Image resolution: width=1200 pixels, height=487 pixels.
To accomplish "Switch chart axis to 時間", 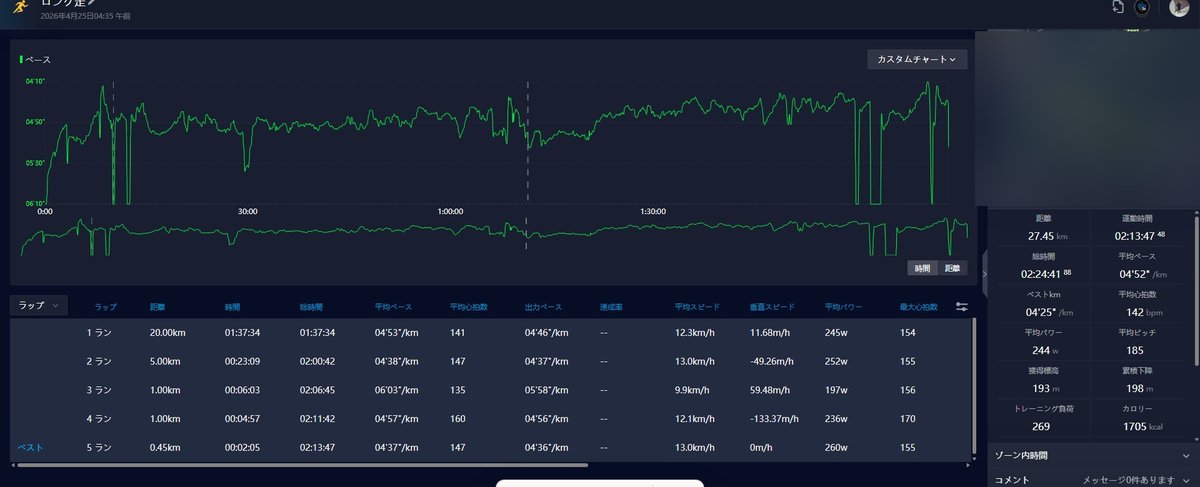I will (921, 268).
